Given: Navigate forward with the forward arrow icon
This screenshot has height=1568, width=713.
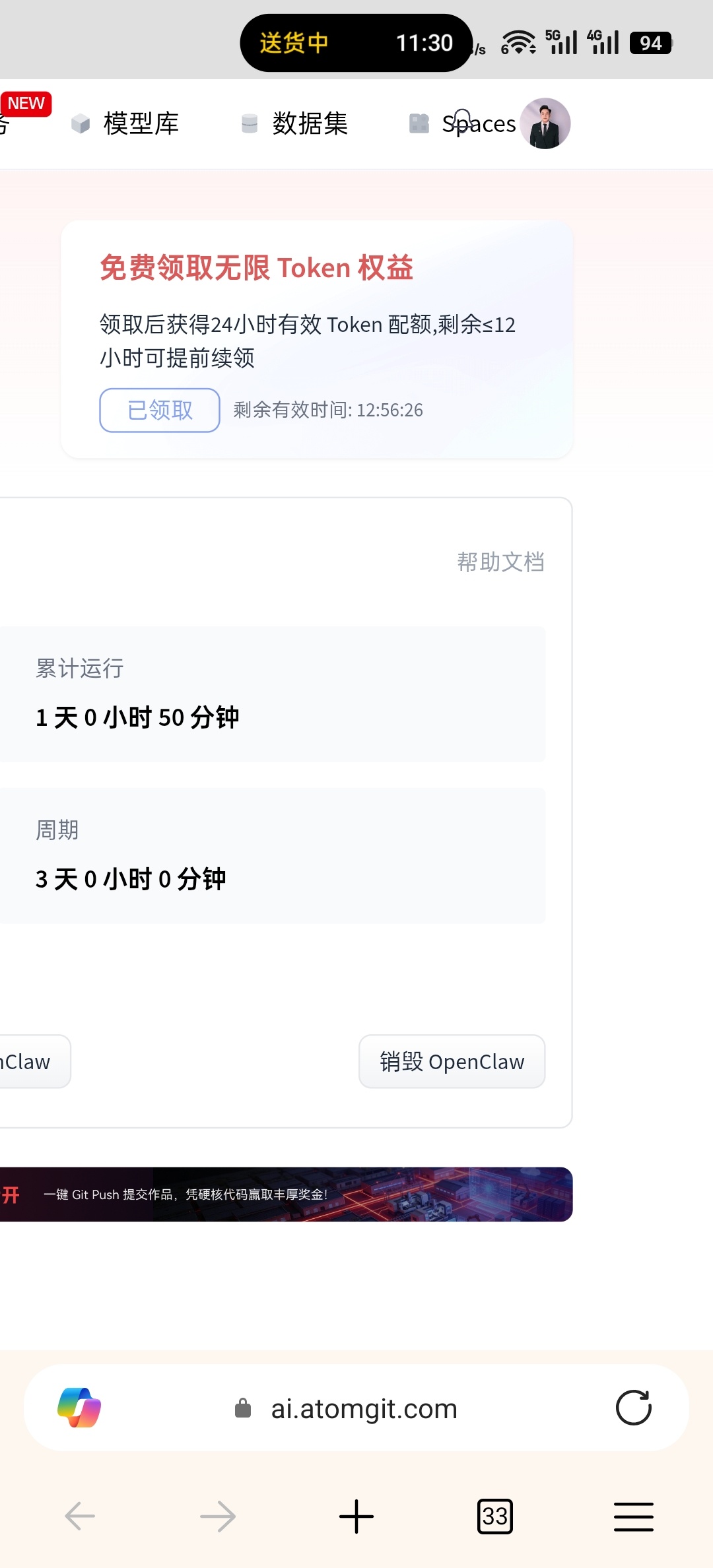Looking at the screenshot, I should (217, 1517).
